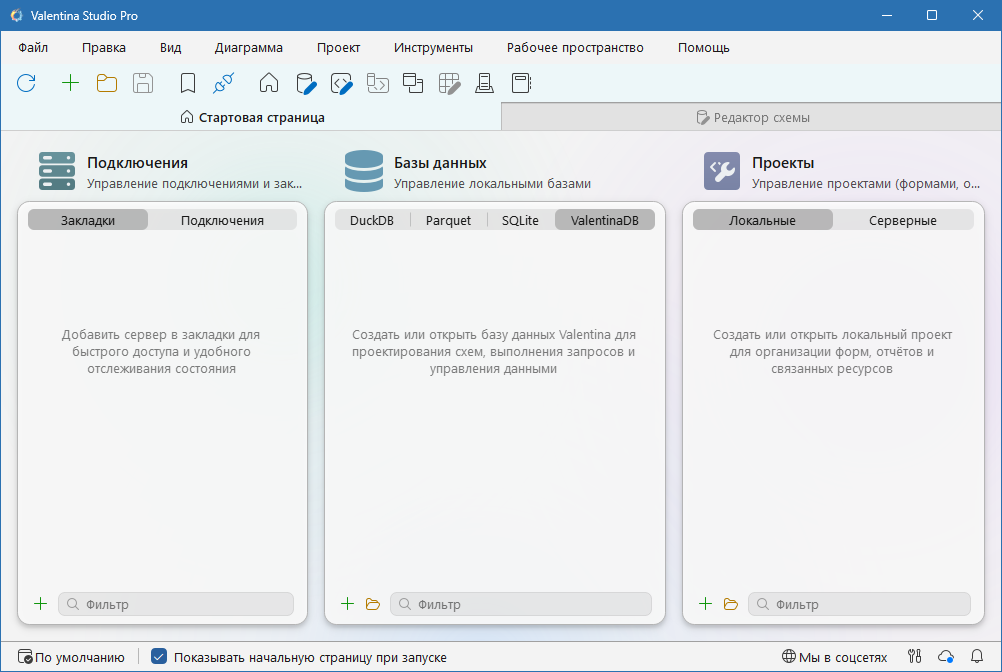Screen dimensions: 1002x672
Task: Add new project with plus in Проекты panel
Action: coord(705,604)
